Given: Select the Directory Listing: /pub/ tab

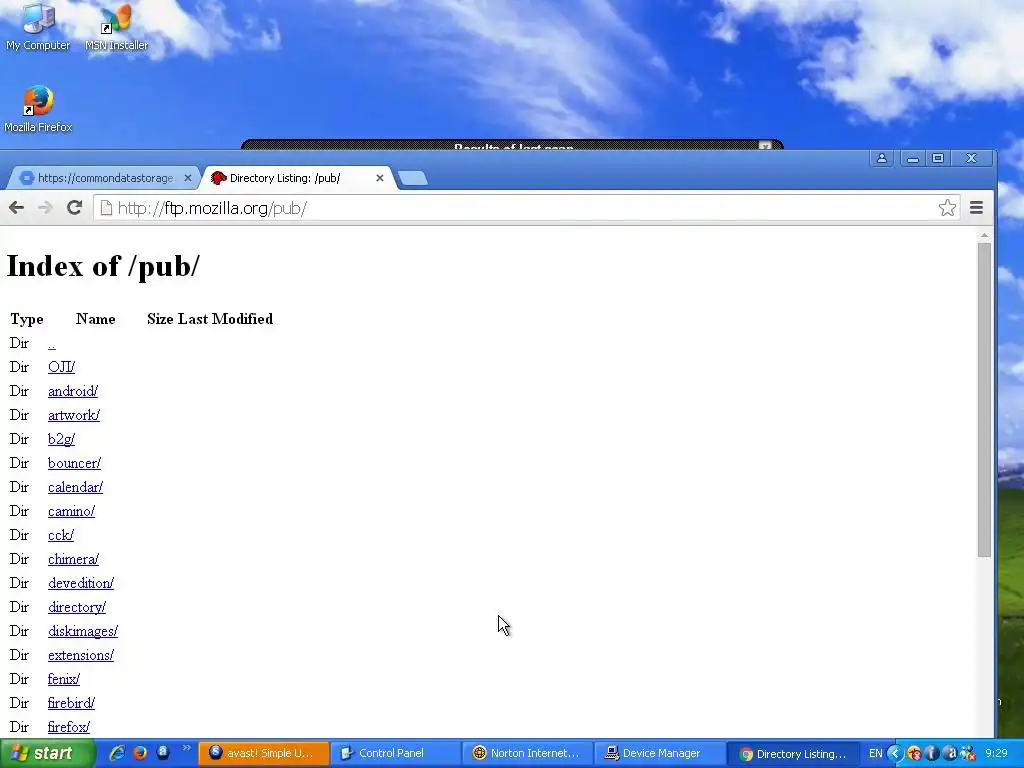Looking at the screenshot, I should (299, 178).
